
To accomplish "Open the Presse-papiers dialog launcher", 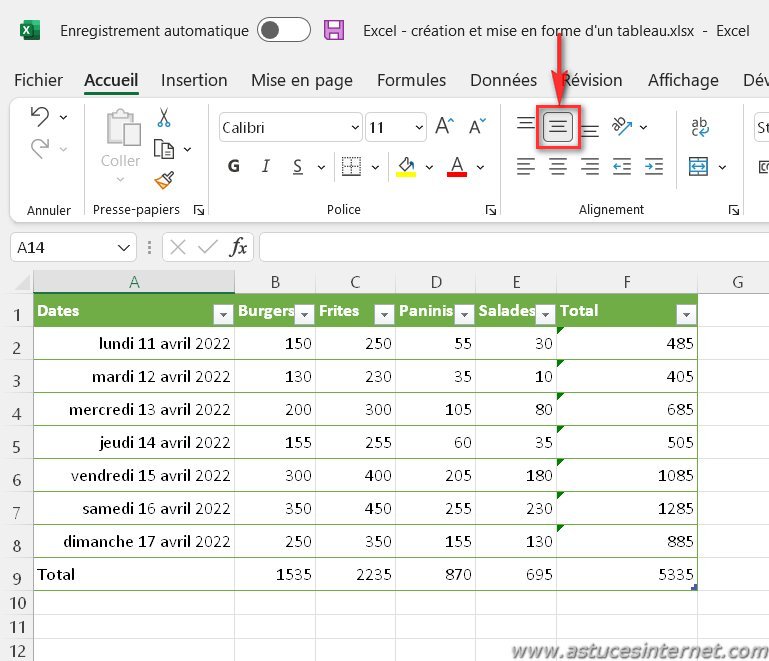I will (199, 210).
